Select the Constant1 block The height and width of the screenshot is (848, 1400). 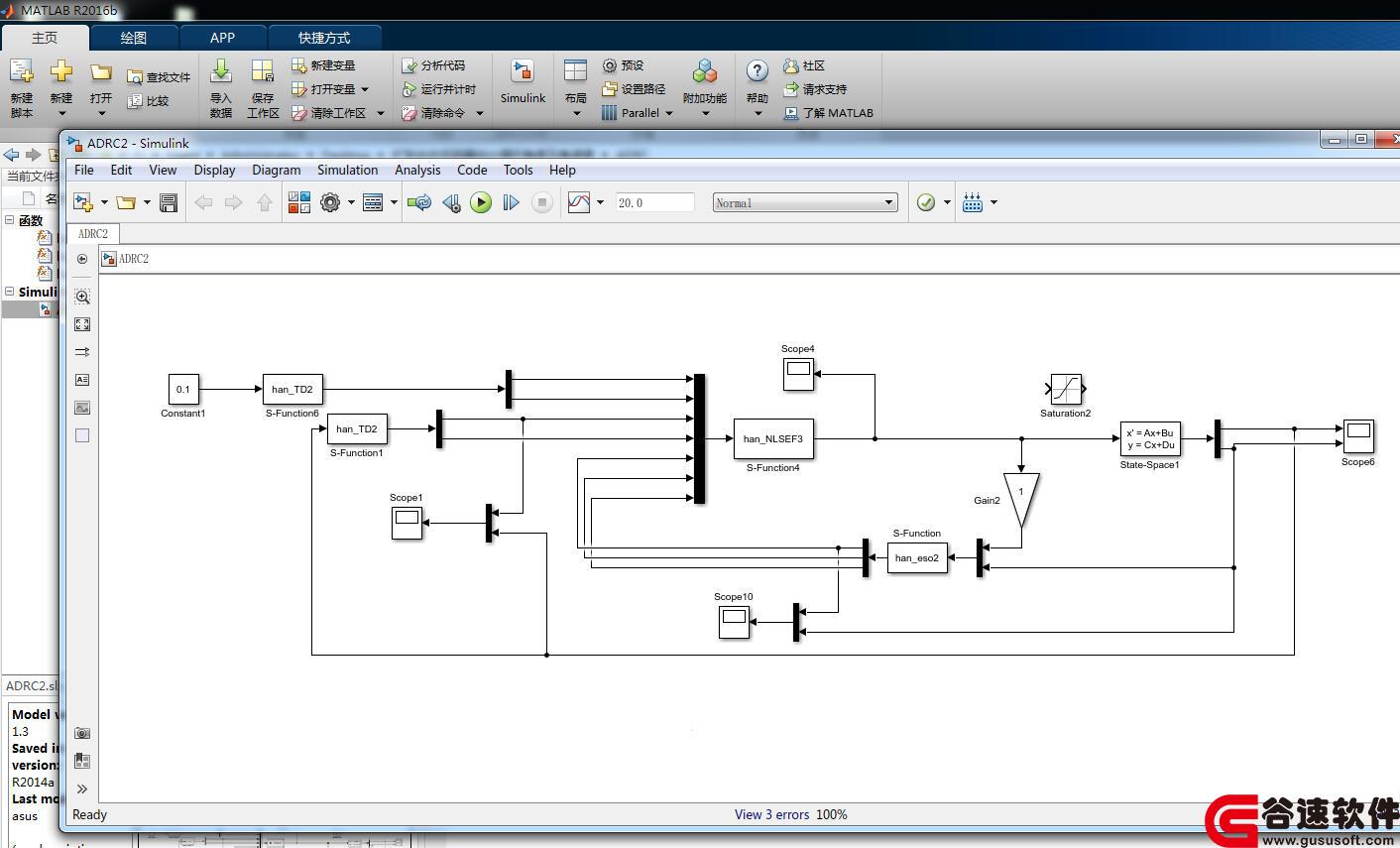pyautogui.click(x=183, y=390)
